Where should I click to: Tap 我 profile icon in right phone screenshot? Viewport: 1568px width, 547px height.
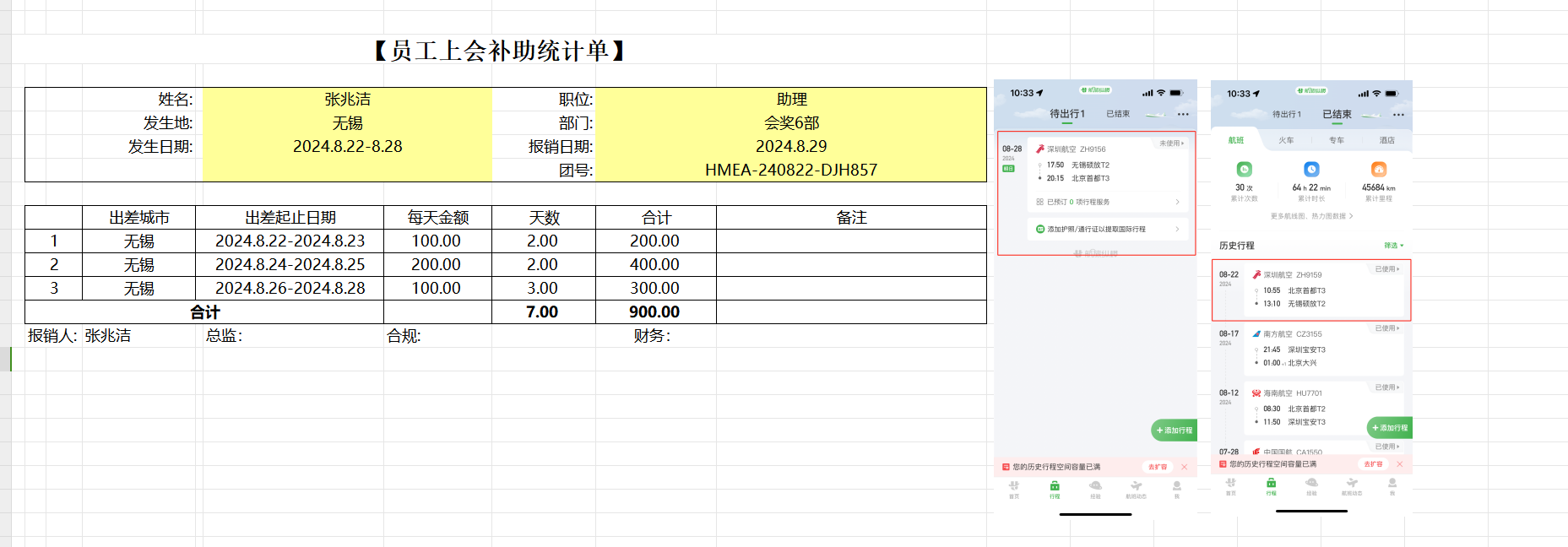[1392, 485]
